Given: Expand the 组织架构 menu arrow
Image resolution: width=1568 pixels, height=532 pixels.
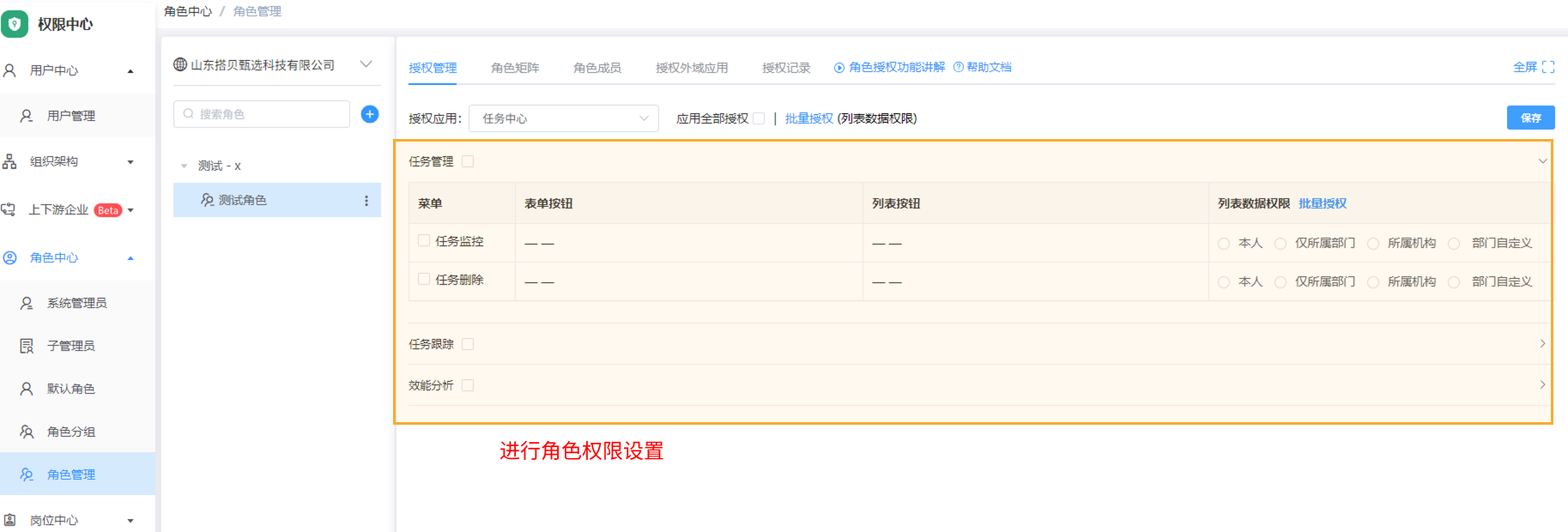Looking at the screenshot, I should coord(130,162).
